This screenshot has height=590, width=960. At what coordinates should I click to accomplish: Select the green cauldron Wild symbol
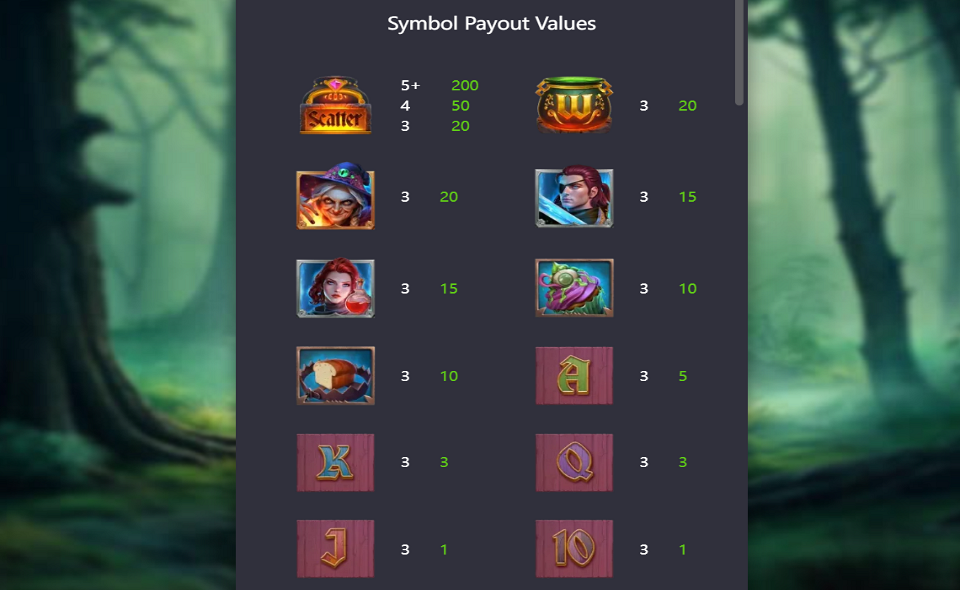(x=574, y=105)
